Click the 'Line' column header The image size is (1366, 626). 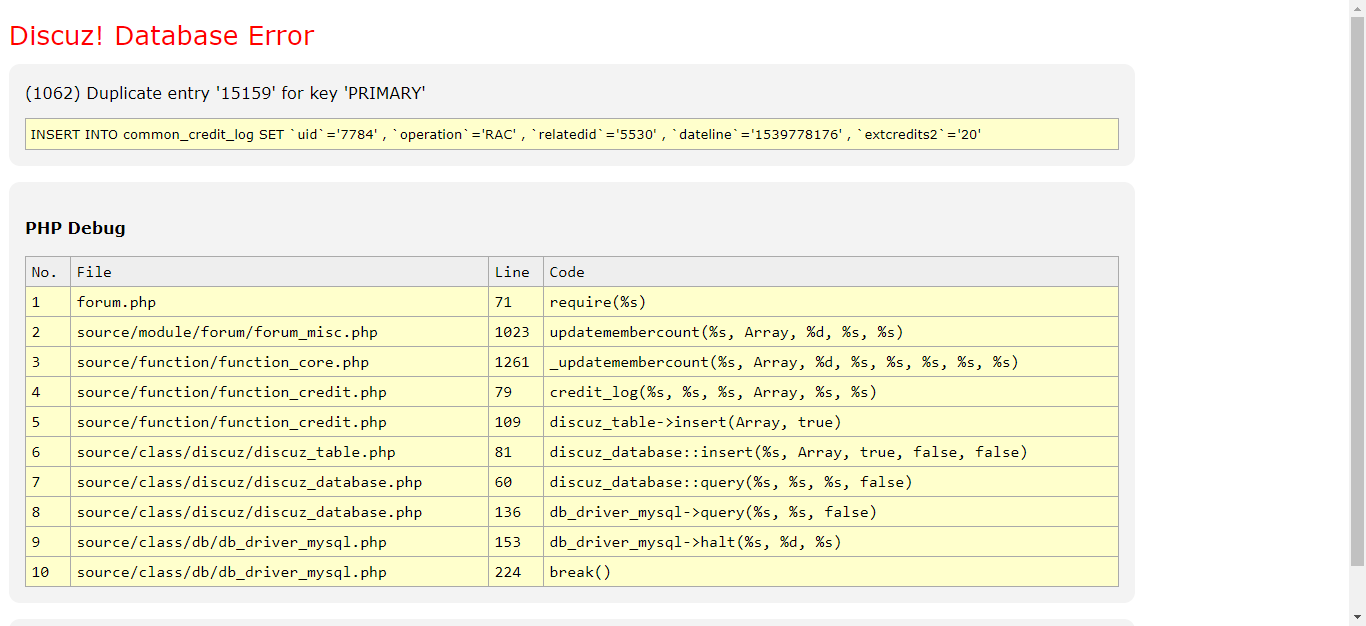(516, 272)
